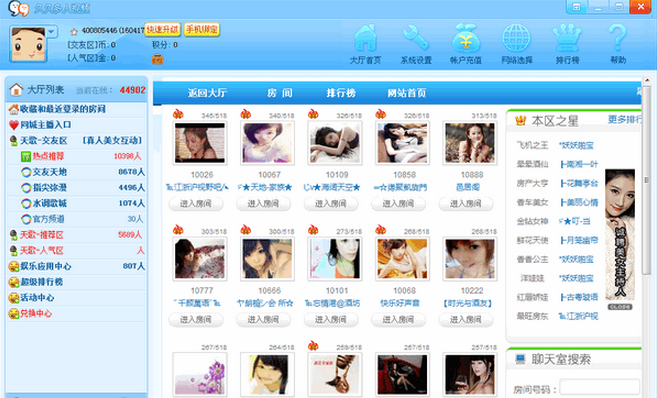The image size is (657, 398).
Task: Open 排行榜 crown icon in header
Action: pyautogui.click(x=567, y=39)
